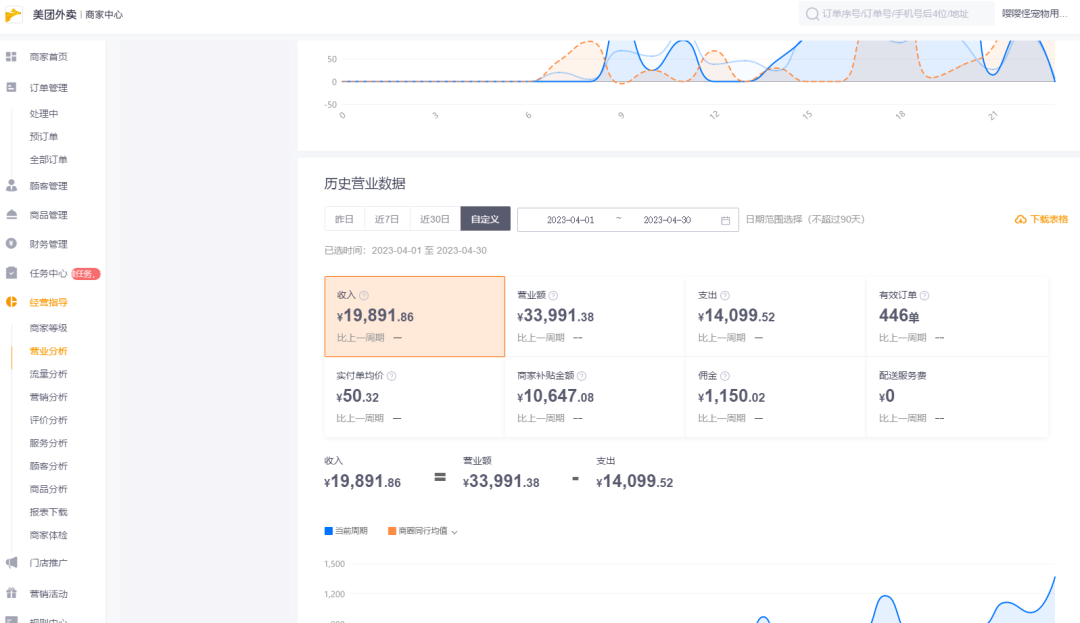Viewport: 1080px width, 623px height.
Task: Select the 收入 ¥19,891.86 metric card
Action: click(415, 317)
